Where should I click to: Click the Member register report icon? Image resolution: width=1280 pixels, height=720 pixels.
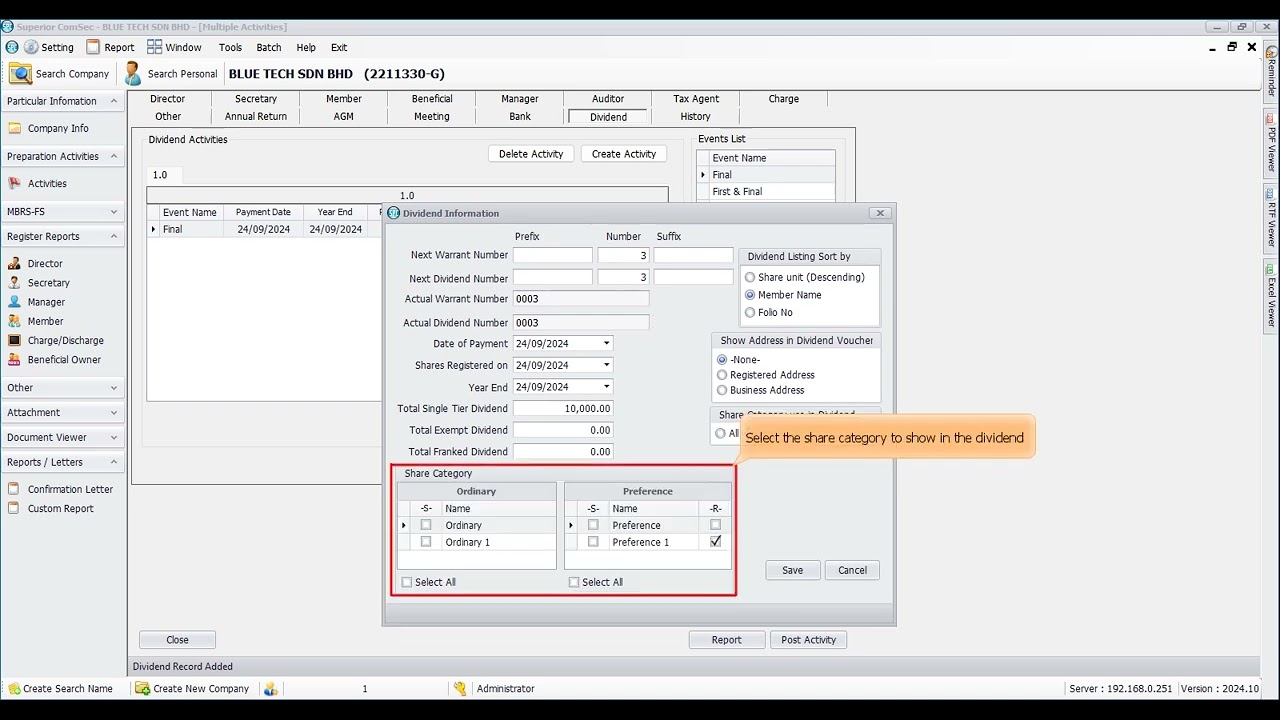[15, 321]
